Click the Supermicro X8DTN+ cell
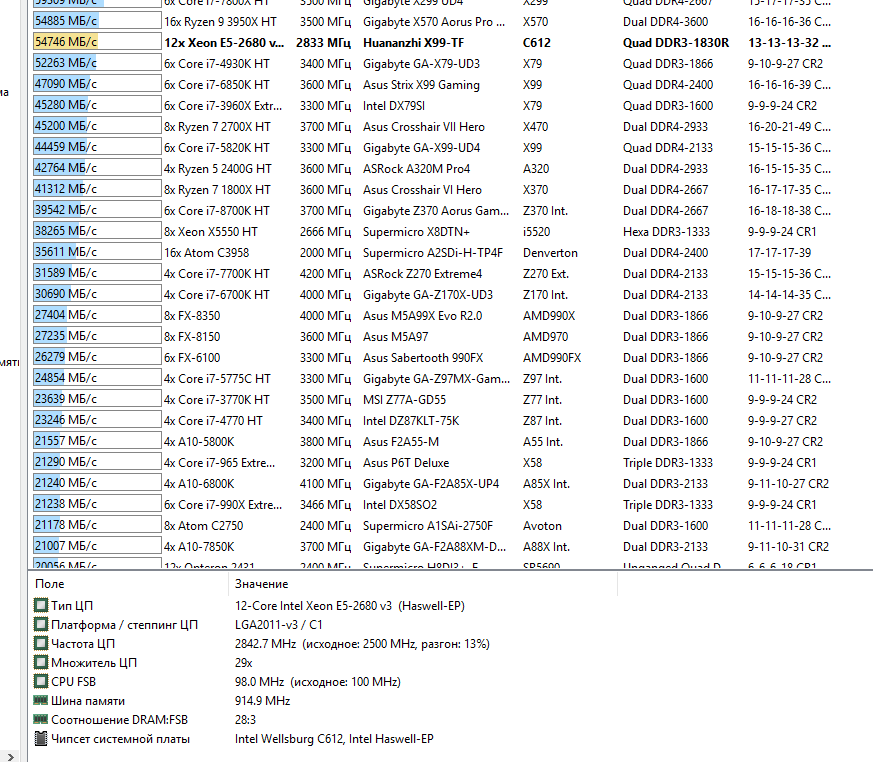 [416, 232]
